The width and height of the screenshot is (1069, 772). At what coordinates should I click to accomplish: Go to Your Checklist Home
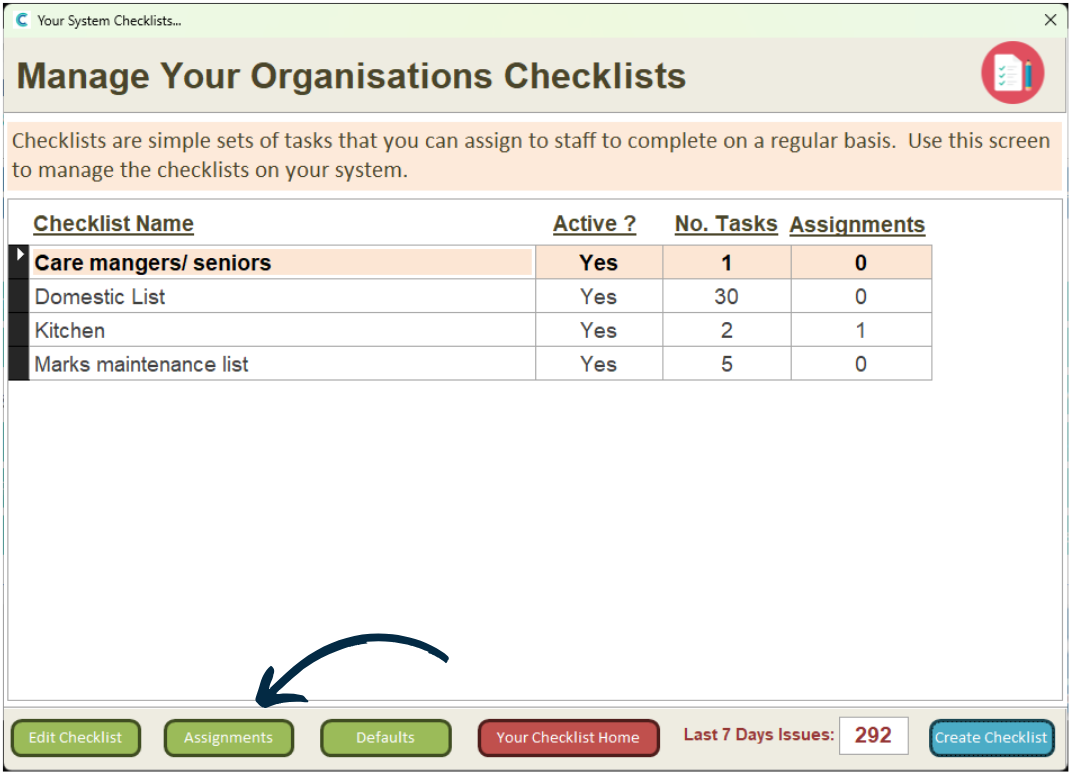(568, 738)
